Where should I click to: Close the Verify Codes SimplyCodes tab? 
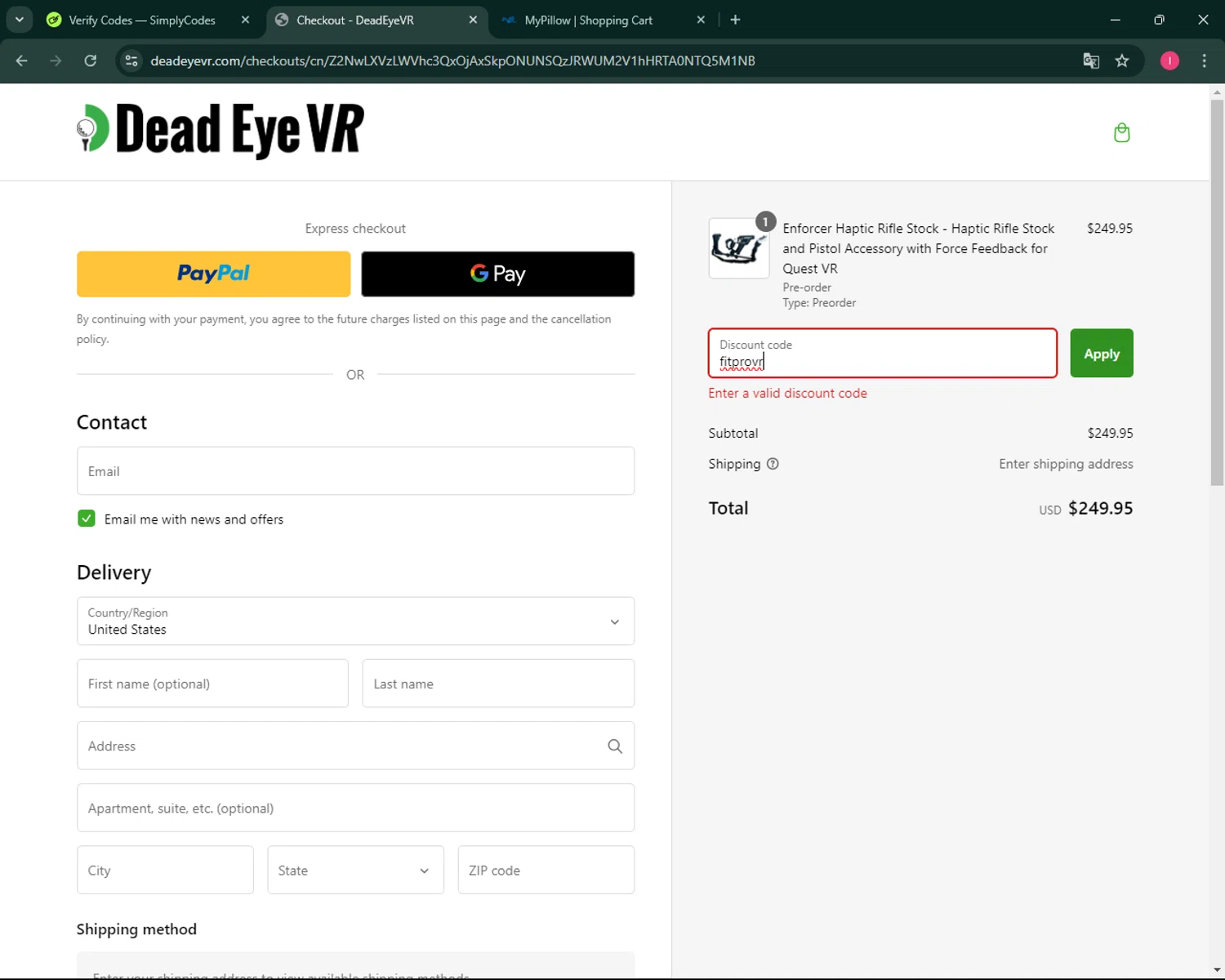point(245,20)
